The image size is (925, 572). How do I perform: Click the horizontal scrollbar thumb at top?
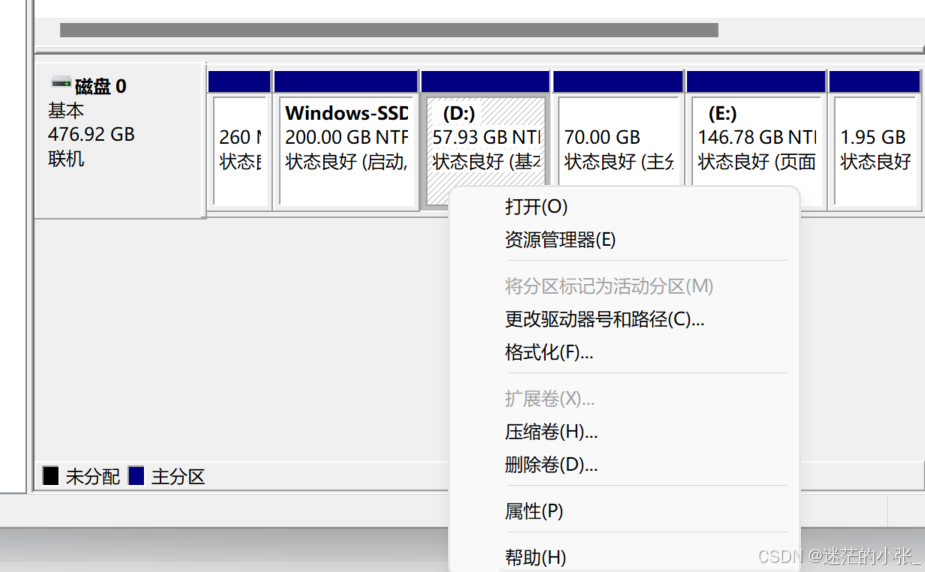click(389, 30)
